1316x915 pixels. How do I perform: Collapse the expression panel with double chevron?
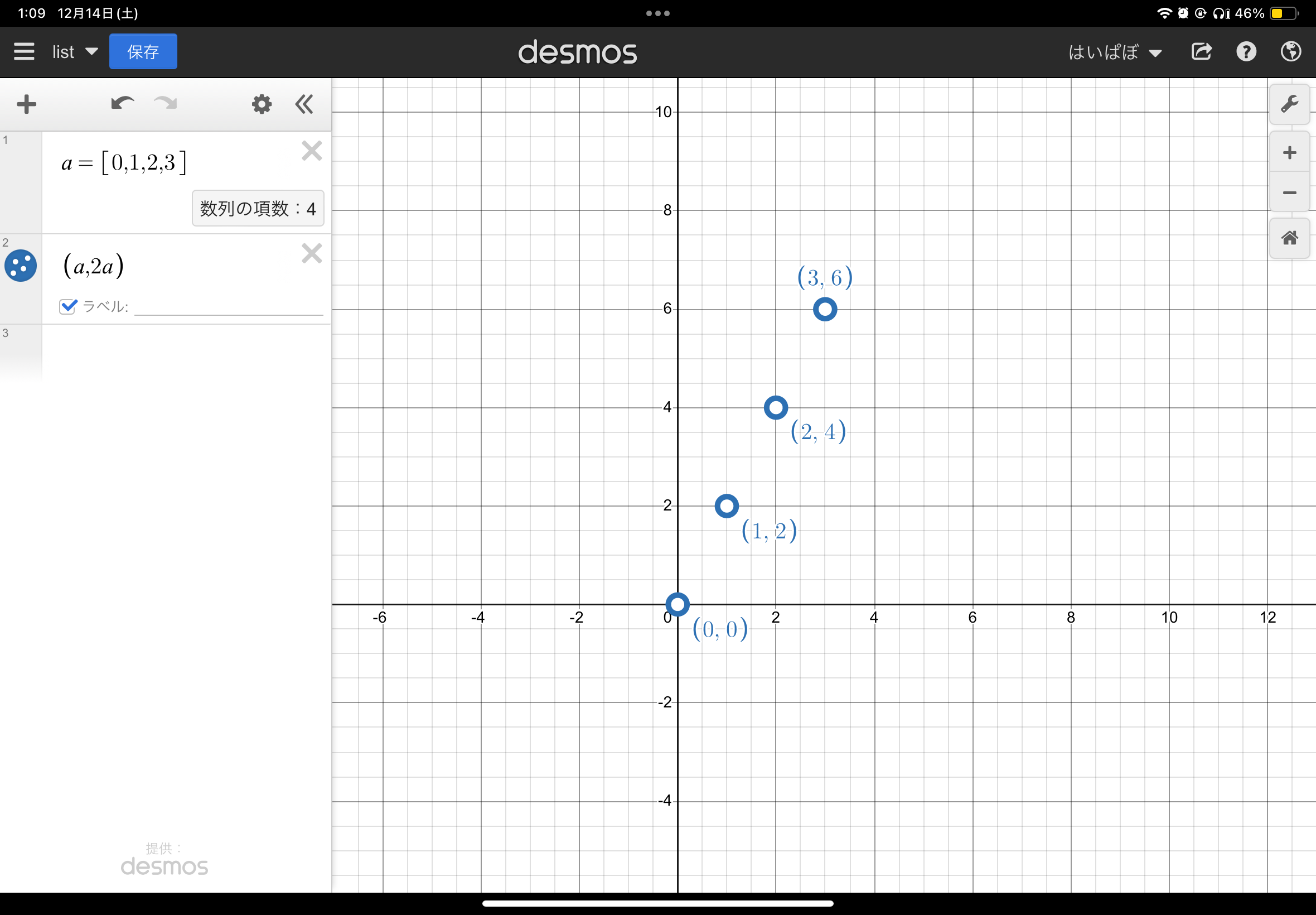(x=304, y=104)
